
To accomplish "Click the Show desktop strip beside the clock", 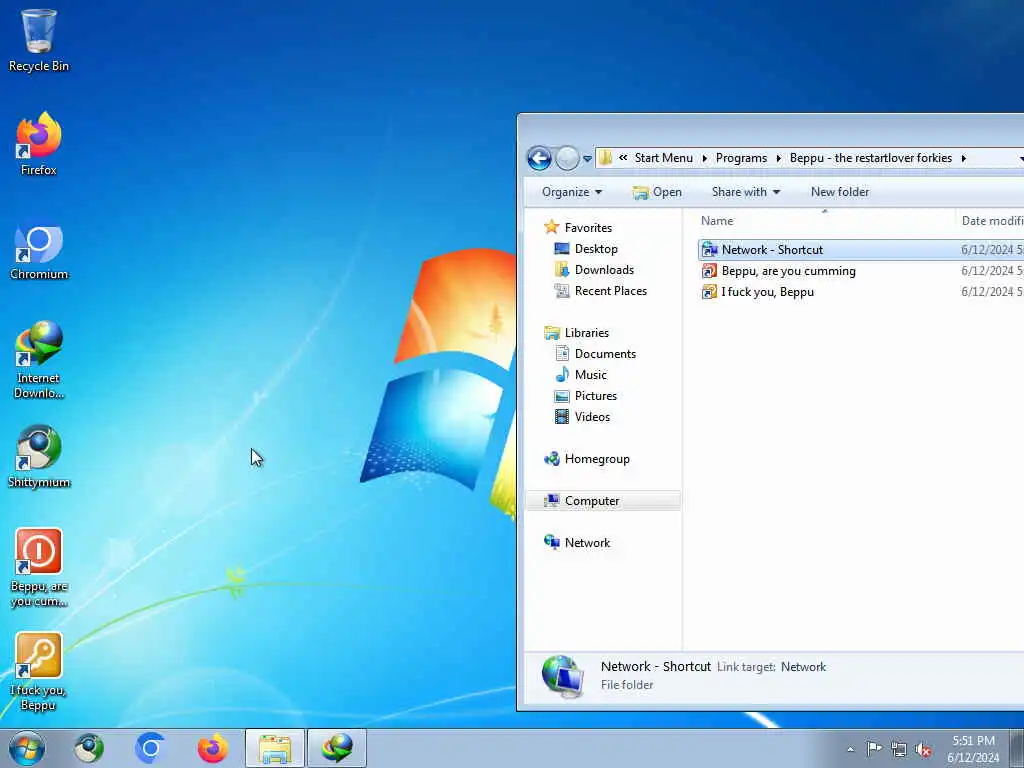I will 1017,748.
